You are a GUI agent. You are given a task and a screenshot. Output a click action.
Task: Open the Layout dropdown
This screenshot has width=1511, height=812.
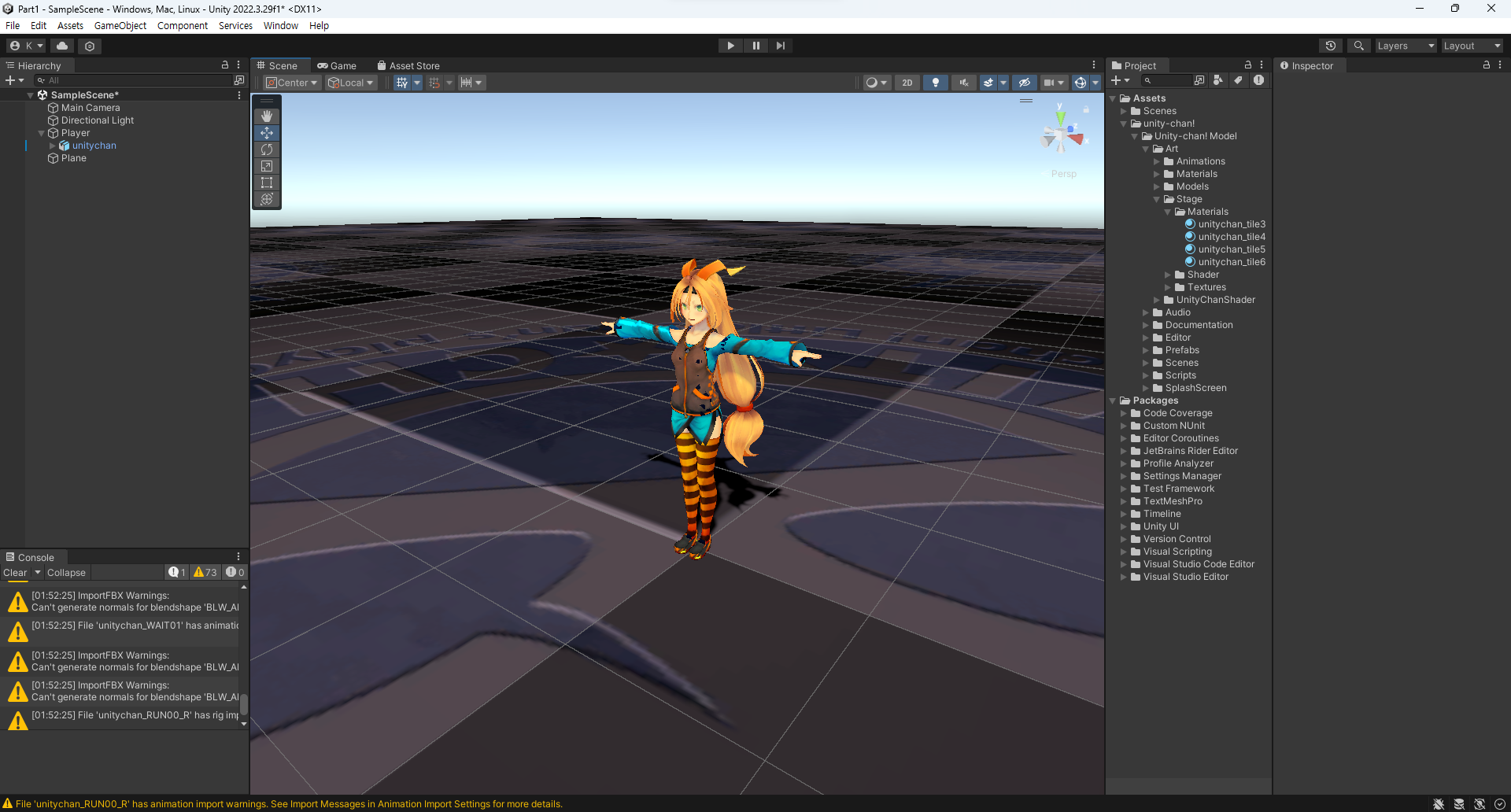tap(1472, 46)
